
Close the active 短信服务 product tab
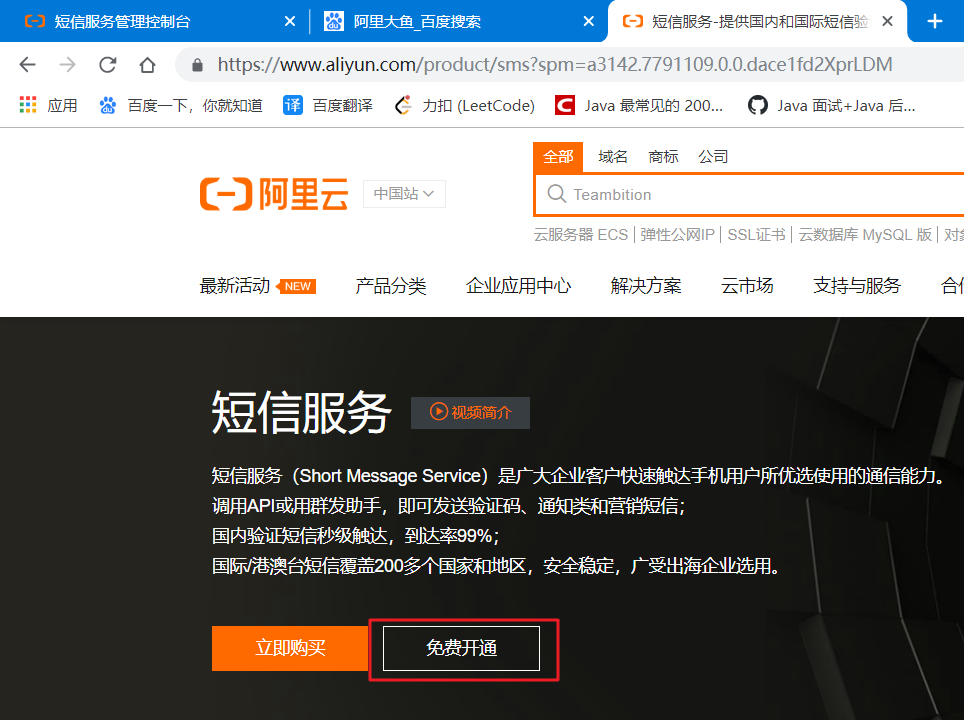(x=887, y=22)
